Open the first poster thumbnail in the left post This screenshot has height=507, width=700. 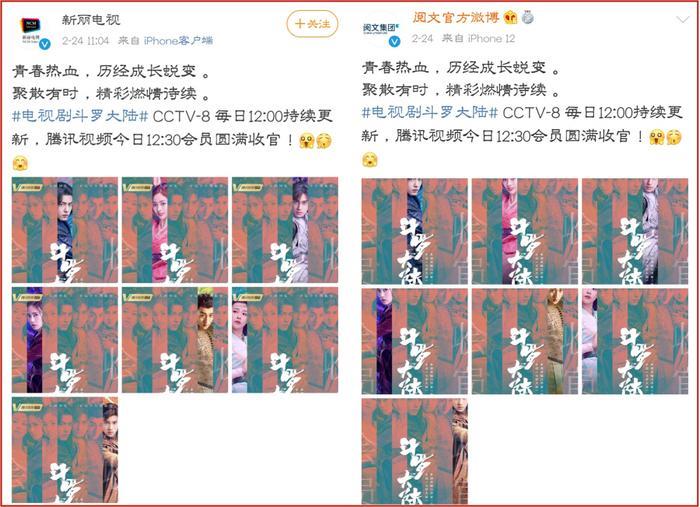65,230
